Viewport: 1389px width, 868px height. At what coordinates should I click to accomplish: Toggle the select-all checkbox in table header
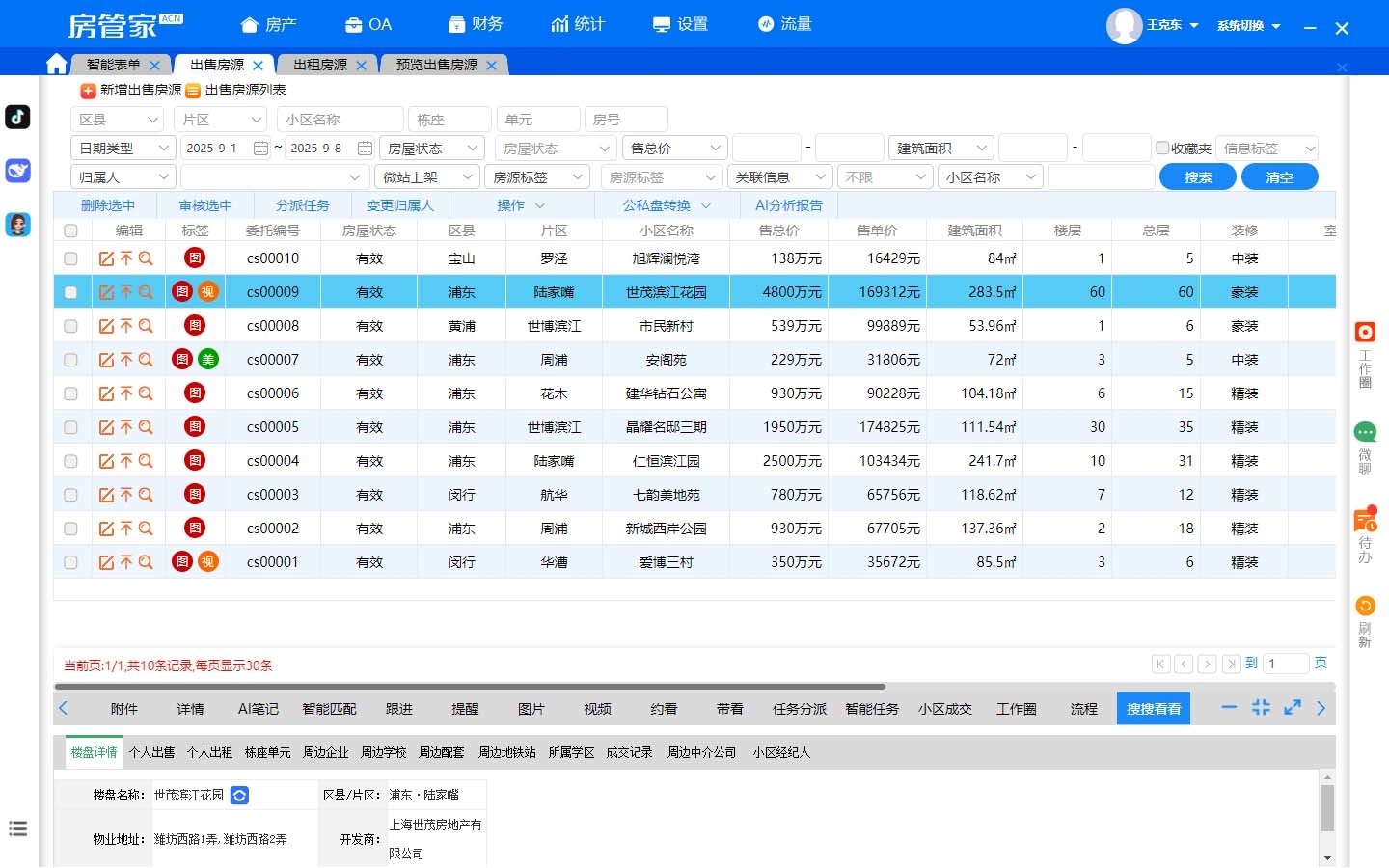tap(70, 231)
